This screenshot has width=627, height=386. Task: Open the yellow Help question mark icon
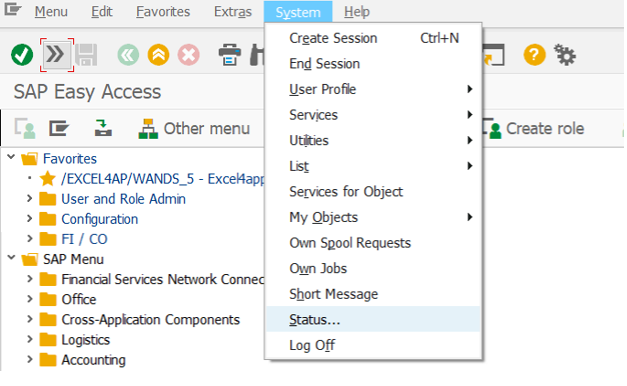pos(535,55)
